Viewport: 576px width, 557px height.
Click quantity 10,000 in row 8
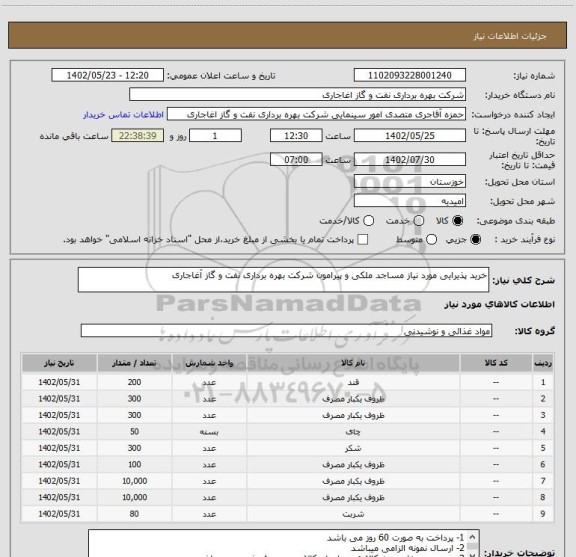pyautogui.click(x=134, y=497)
